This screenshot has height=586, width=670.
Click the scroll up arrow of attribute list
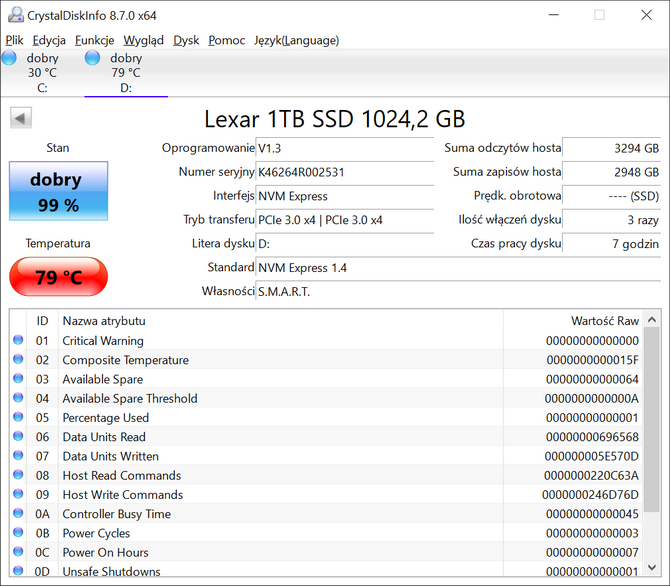[652, 319]
